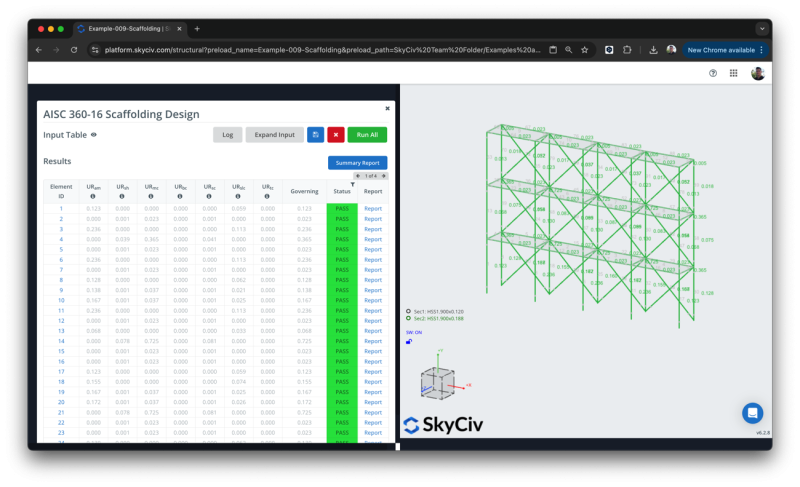Click the blue save icon button
The height and width of the screenshot is (487, 800).
315,135
